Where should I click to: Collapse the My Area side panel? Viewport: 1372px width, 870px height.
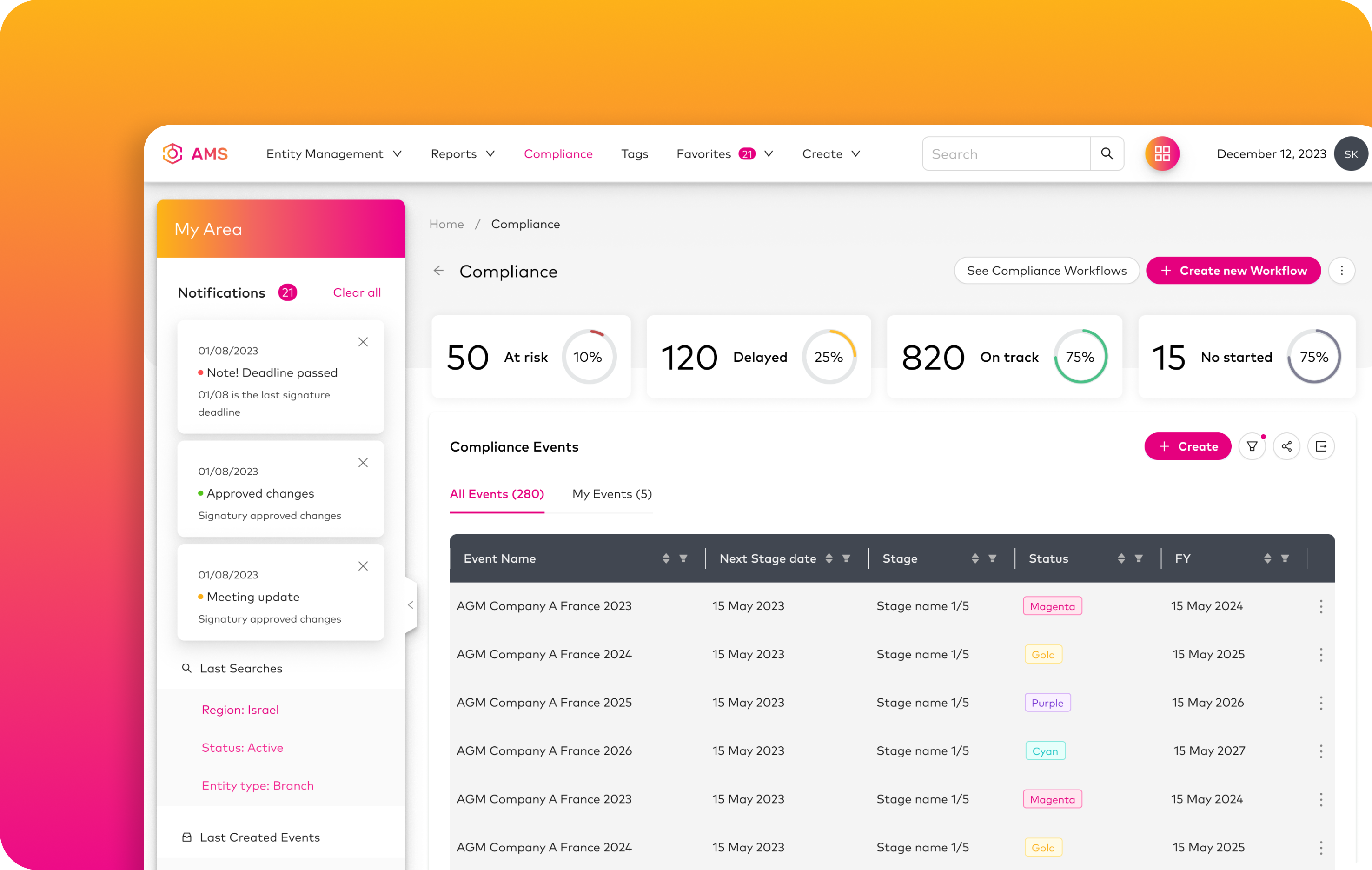[410, 605]
